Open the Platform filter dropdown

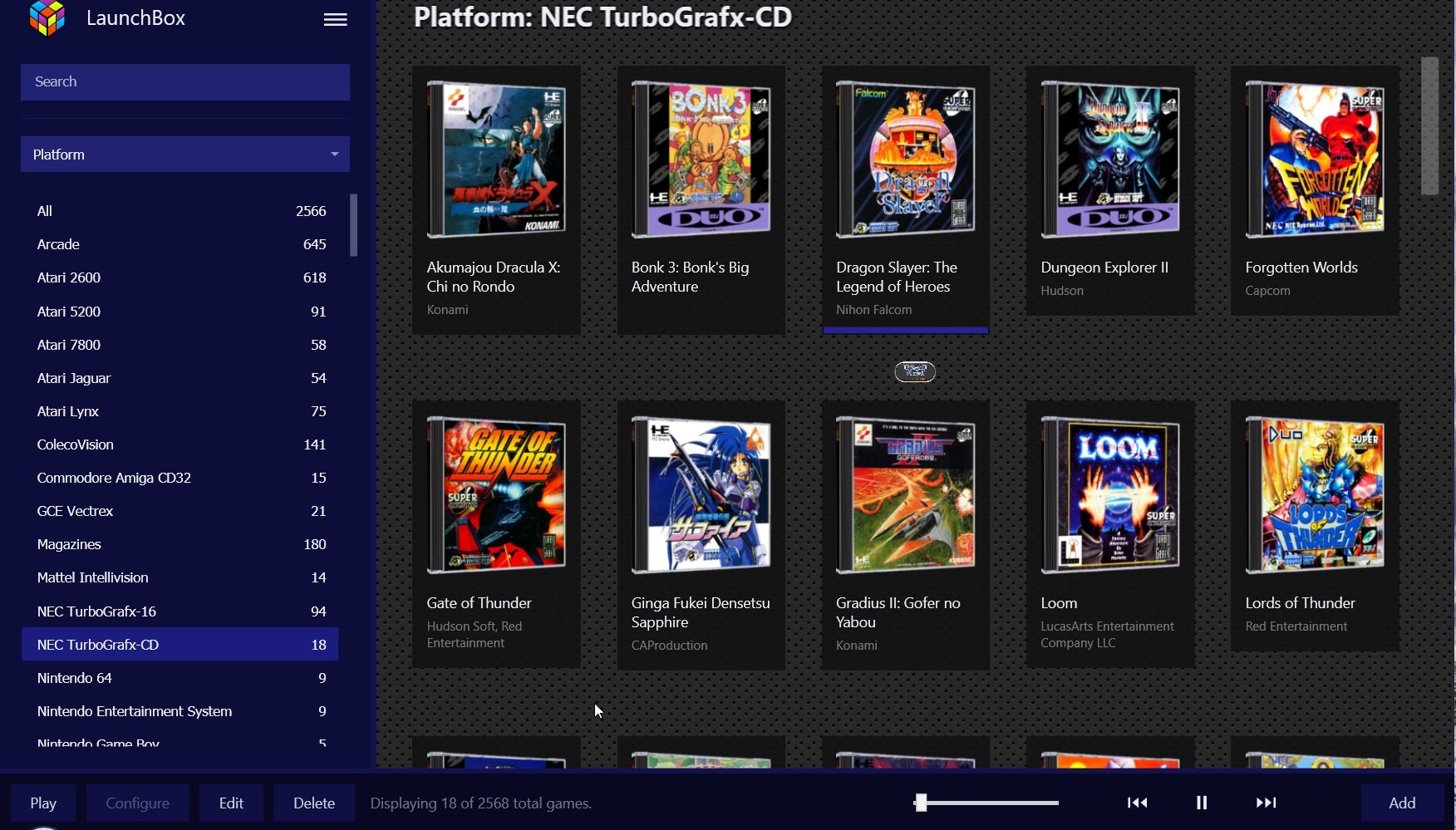pos(185,155)
